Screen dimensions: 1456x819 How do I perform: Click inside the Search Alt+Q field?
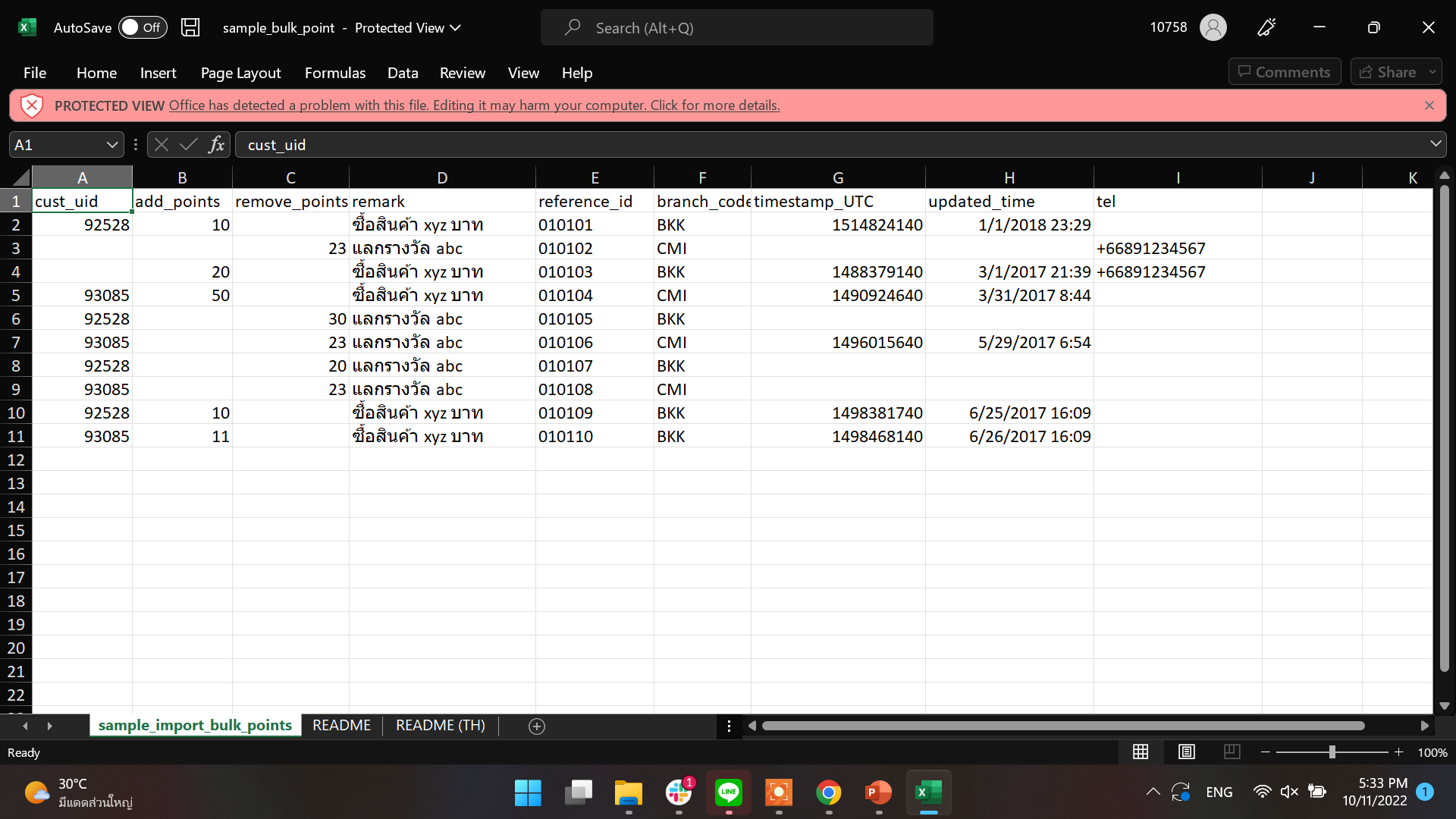click(x=736, y=27)
